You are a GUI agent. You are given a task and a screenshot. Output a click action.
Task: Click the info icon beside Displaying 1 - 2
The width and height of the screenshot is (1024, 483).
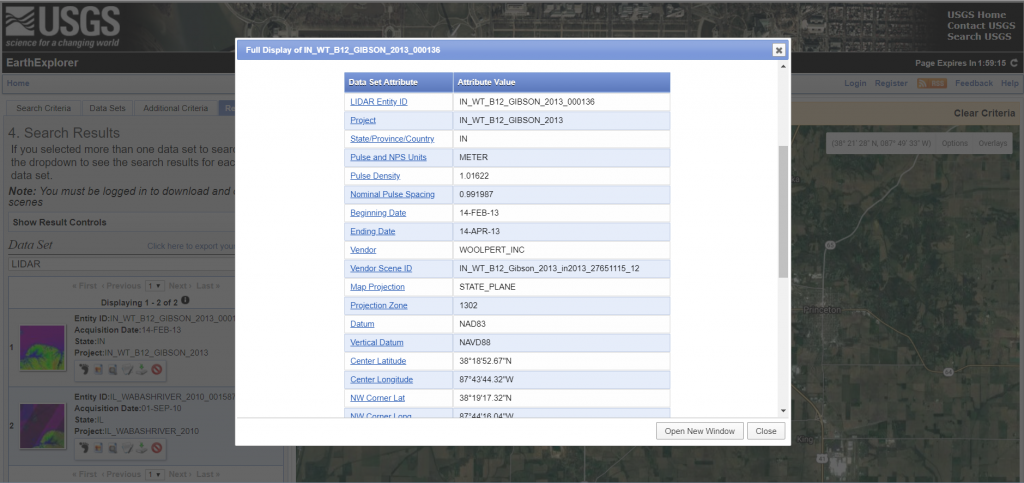point(185,300)
